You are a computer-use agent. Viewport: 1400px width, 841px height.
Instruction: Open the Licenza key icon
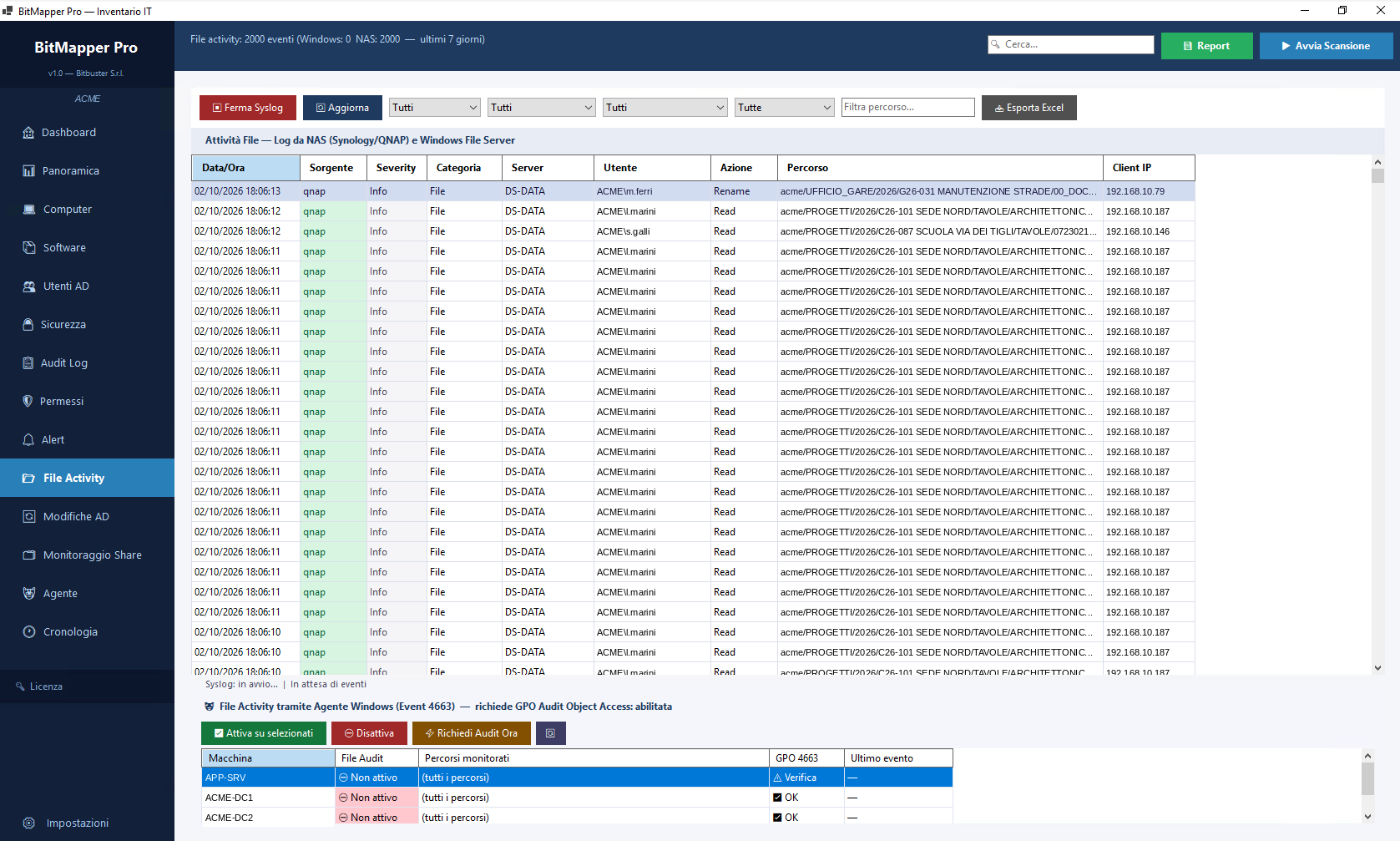[x=20, y=686]
